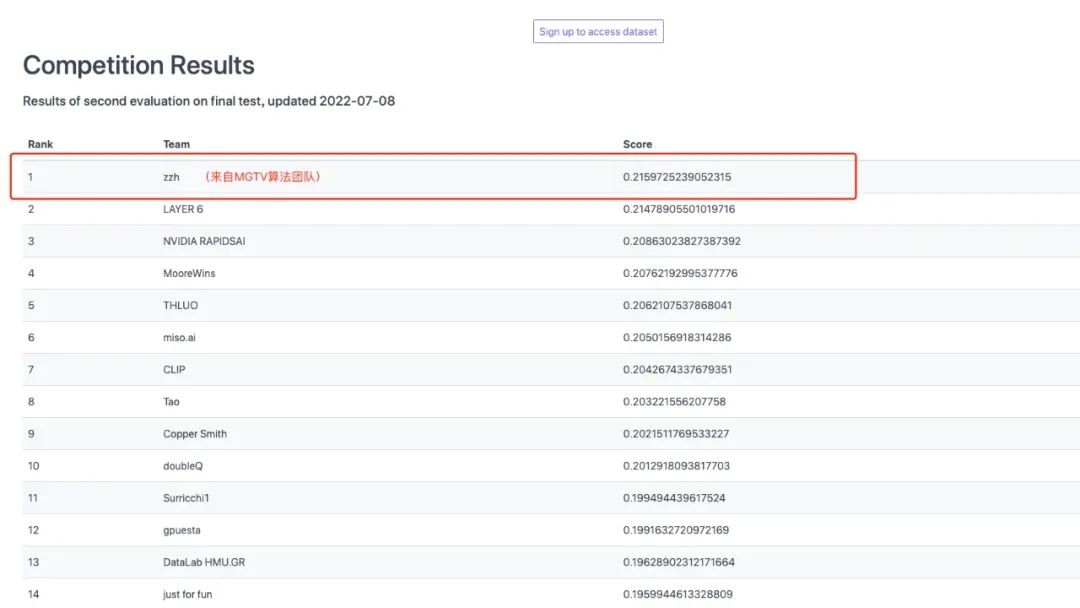The height and width of the screenshot is (608, 1080).
Task: Select the Score column header
Action: [x=637, y=145]
